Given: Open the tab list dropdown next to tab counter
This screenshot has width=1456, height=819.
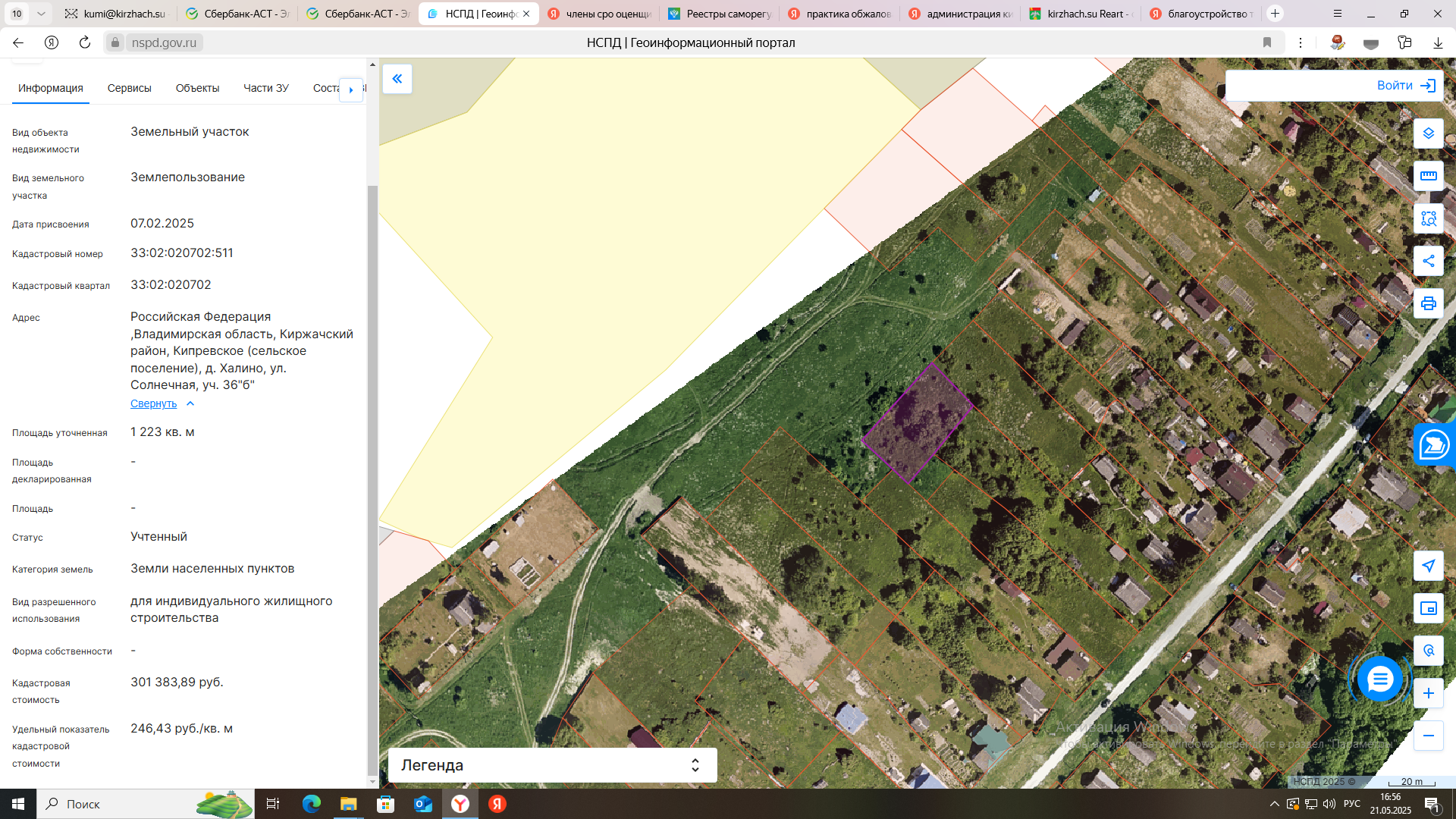Looking at the screenshot, I should pyautogui.click(x=41, y=14).
